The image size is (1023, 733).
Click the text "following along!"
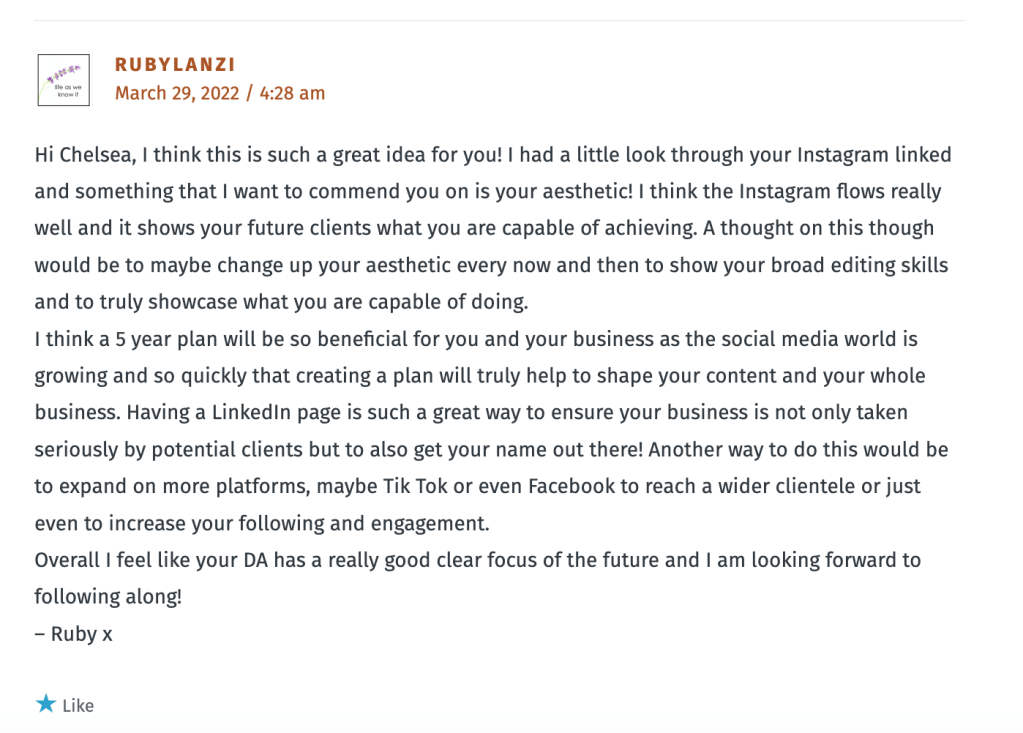click(108, 597)
